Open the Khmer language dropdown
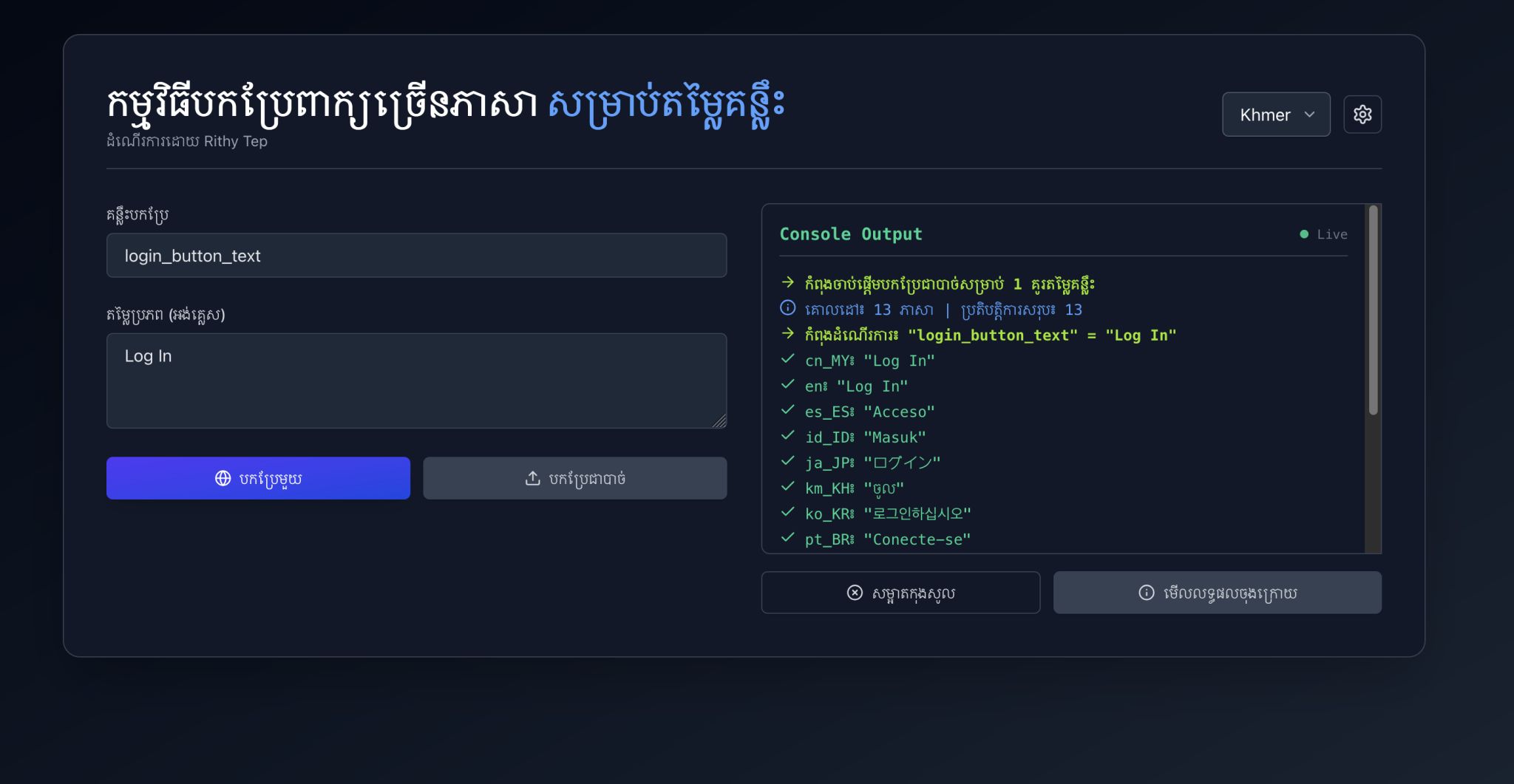 point(1276,115)
